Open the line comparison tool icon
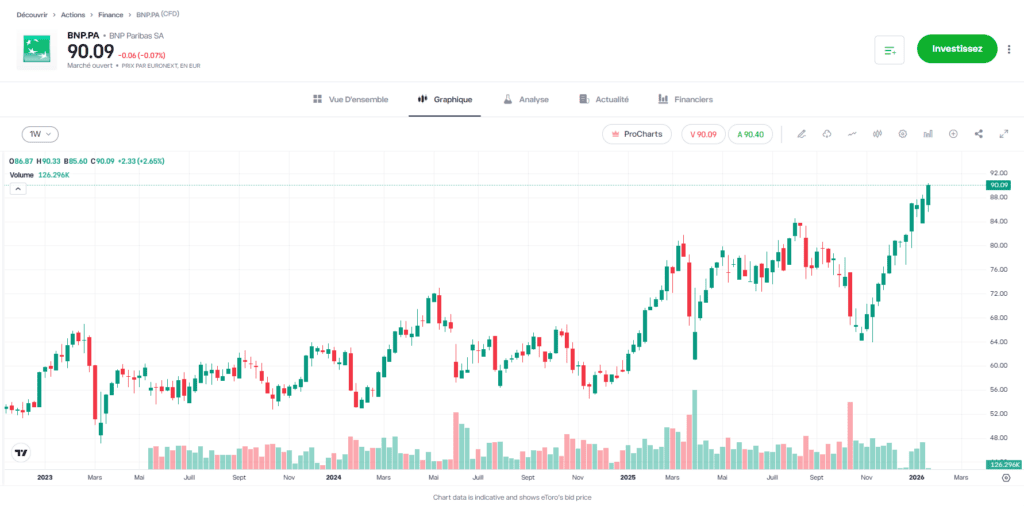1024x506 pixels. (x=852, y=134)
